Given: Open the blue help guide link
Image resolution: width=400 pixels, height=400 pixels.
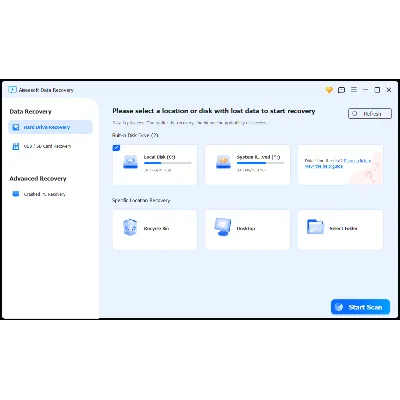Looking at the screenshot, I should [x=337, y=163].
